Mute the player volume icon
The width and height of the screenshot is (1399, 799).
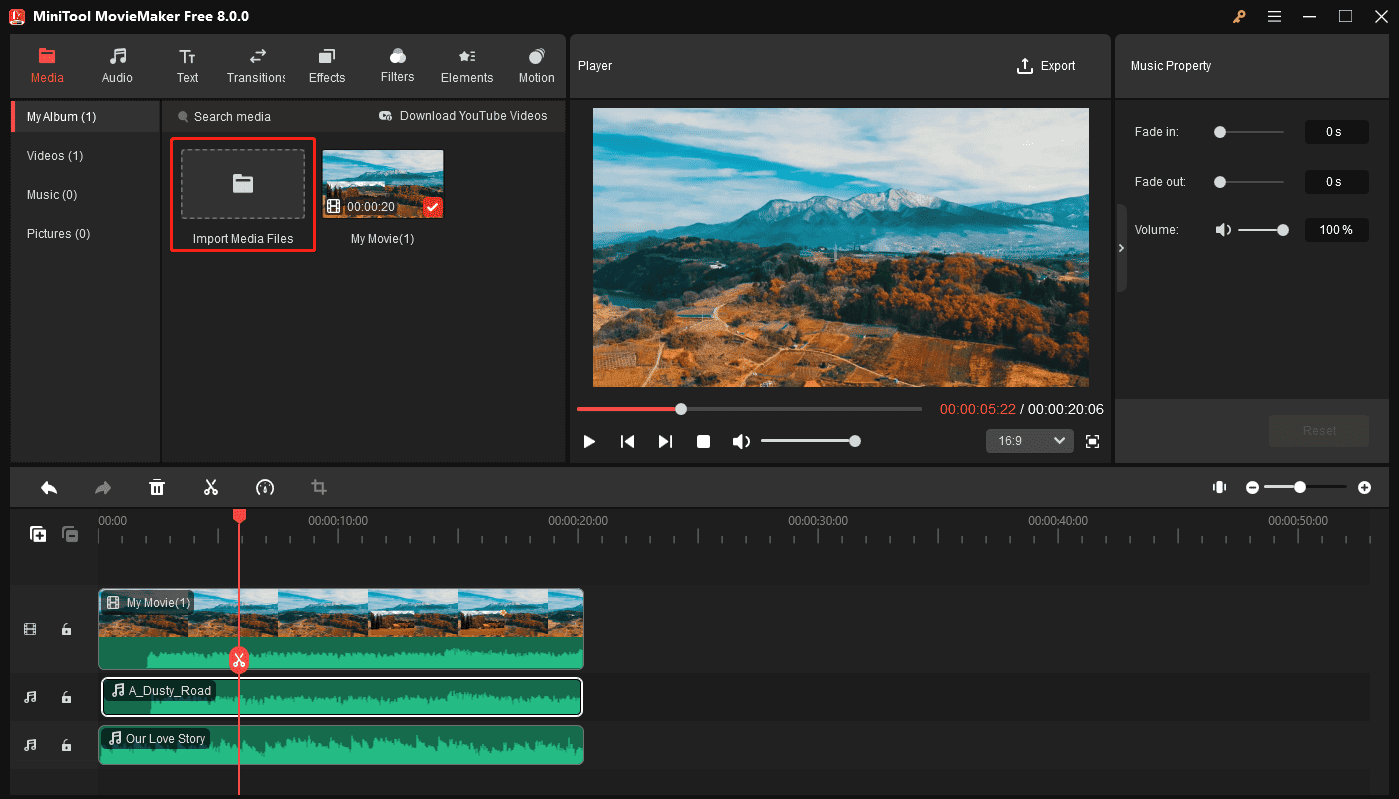coord(741,441)
